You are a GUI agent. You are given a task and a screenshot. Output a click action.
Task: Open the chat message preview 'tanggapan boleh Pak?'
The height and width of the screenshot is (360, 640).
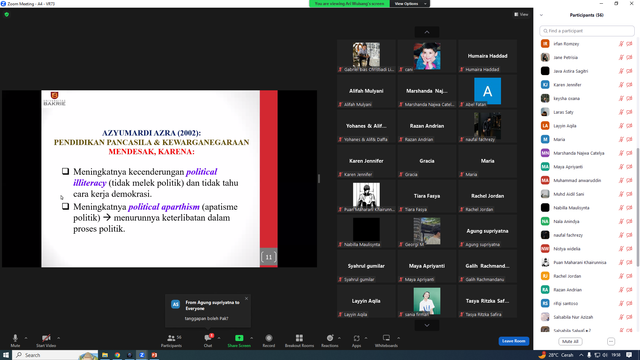point(207,318)
